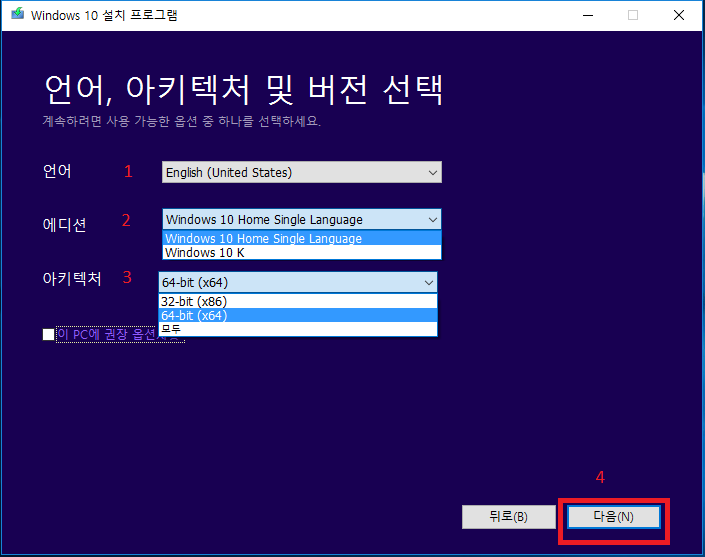Close the Windows 10 setup window

[x=678, y=15]
